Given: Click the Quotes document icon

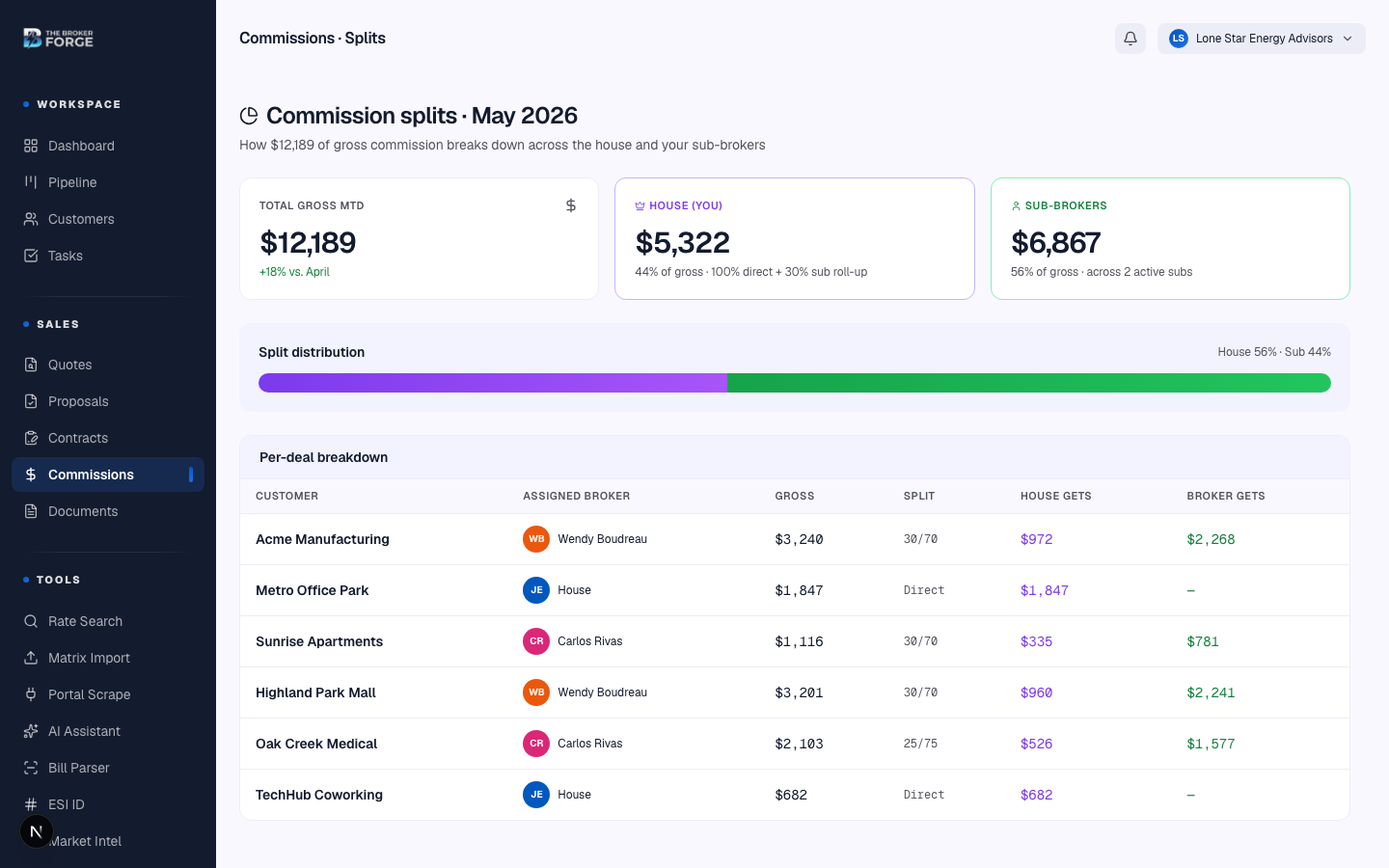Looking at the screenshot, I should [x=31, y=365].
